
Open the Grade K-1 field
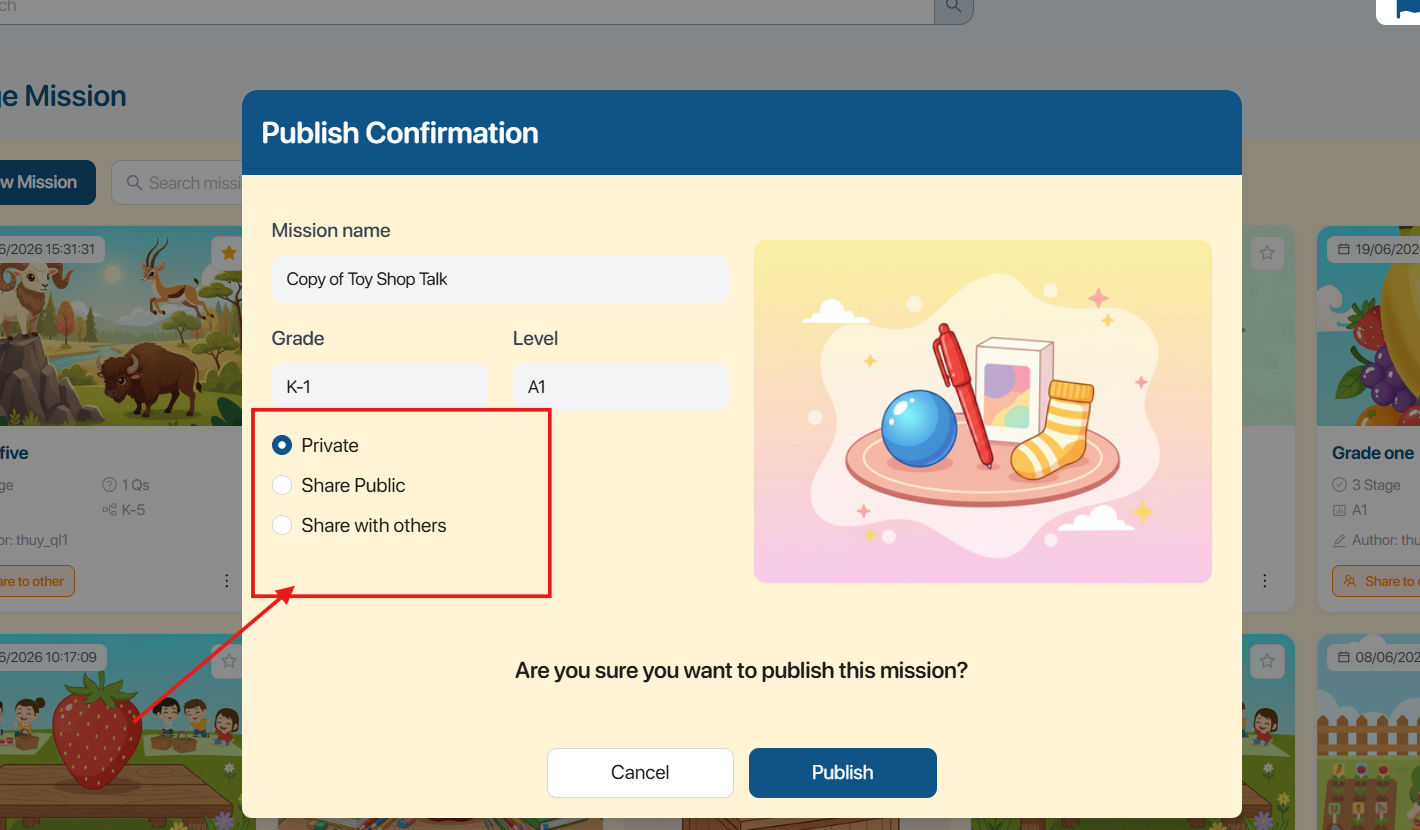click(379, 387)
